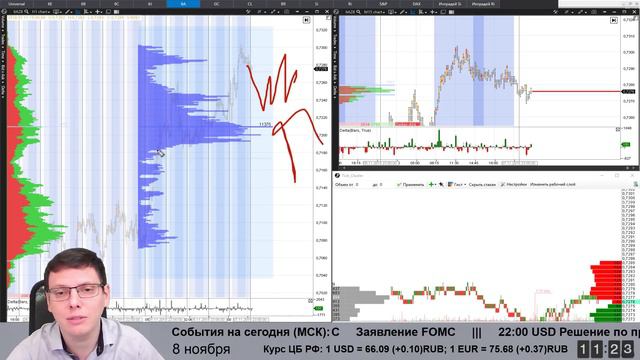Viewport: 640px width, 360px height.
Task: Open the crosshair cursor dropdown in right chart
Action: (x=433, y=12)
